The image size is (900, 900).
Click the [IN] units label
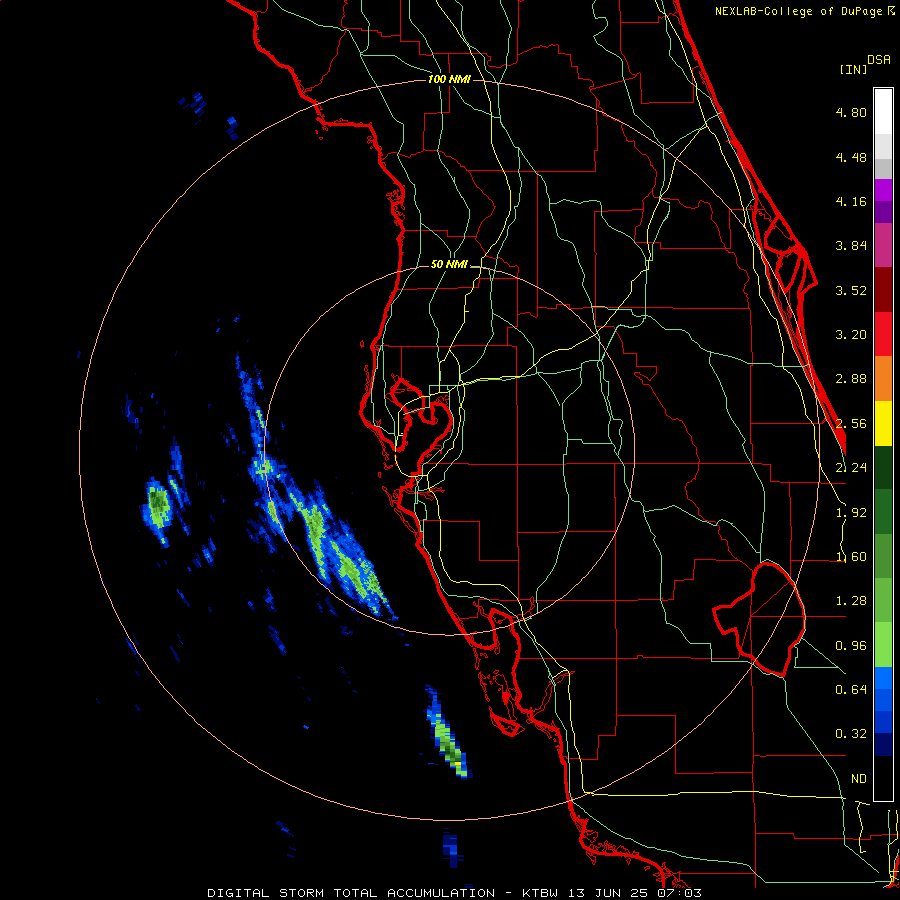854,69
